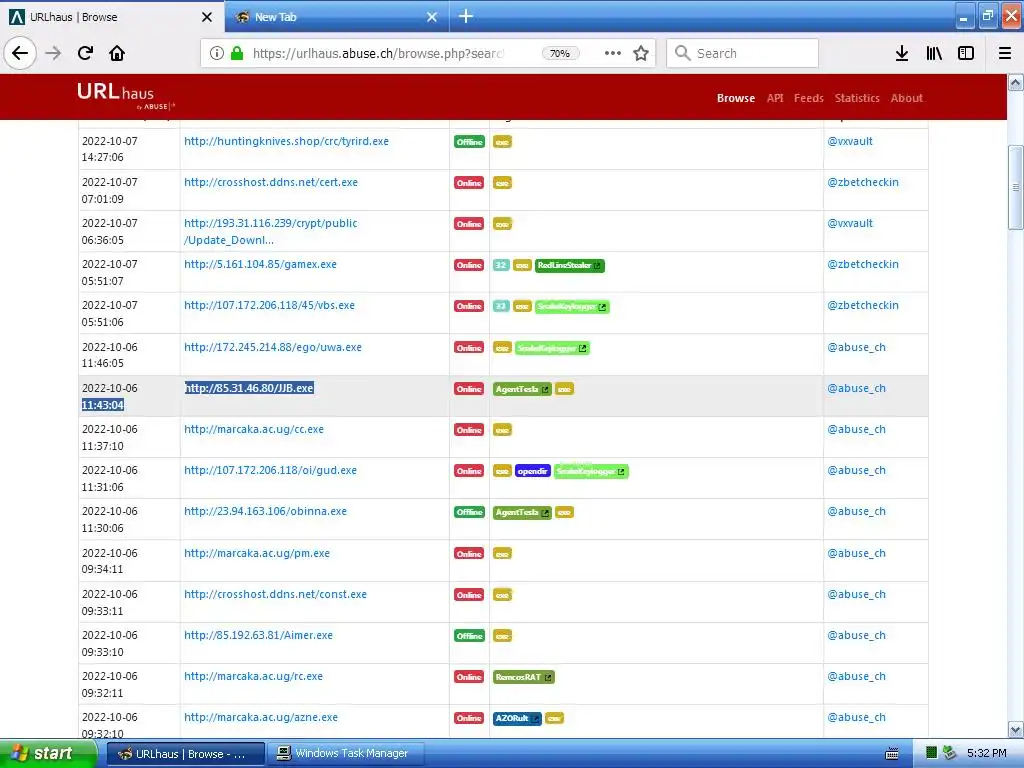Image resolution: width=1024 pixels, height=768 pixels.
Task: Open the browser home page
Action: [117, 53]
